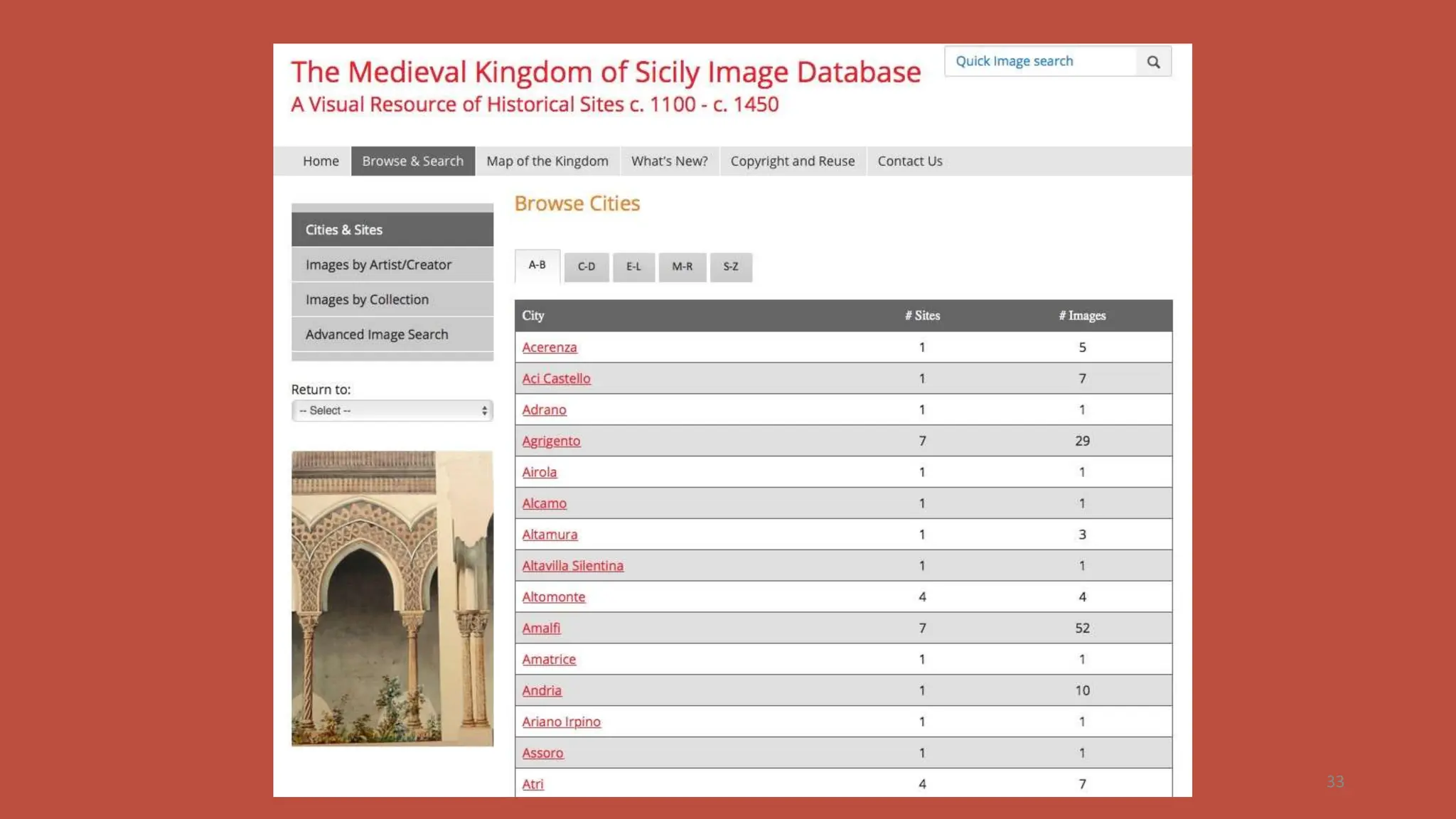
Task: Open the Amalfi city link
Action: click(x=541, y=628)
